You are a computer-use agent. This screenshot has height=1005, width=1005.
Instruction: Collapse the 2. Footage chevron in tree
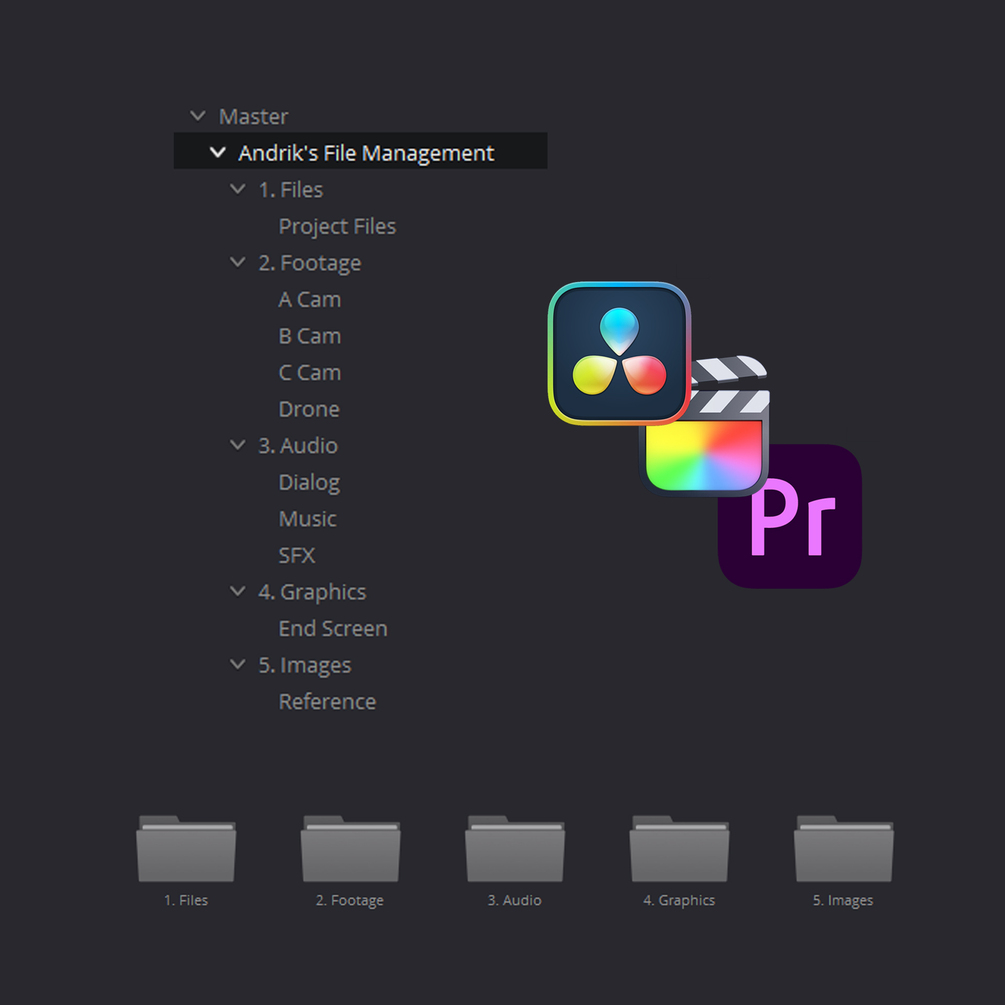[238, 262]
